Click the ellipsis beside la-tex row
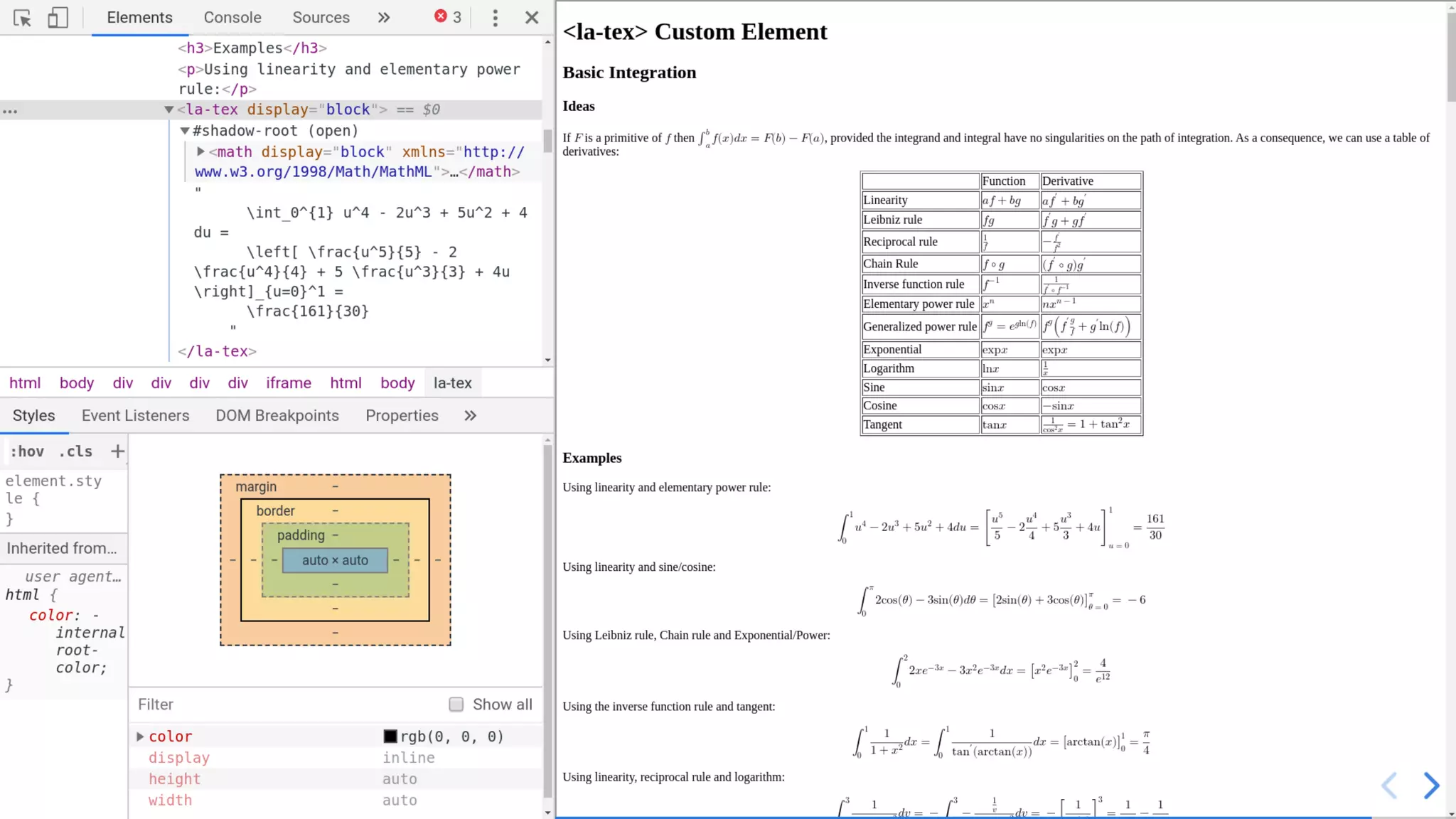Image resolution: width=1456 pixels, height=819 pixels. (10, 111)
